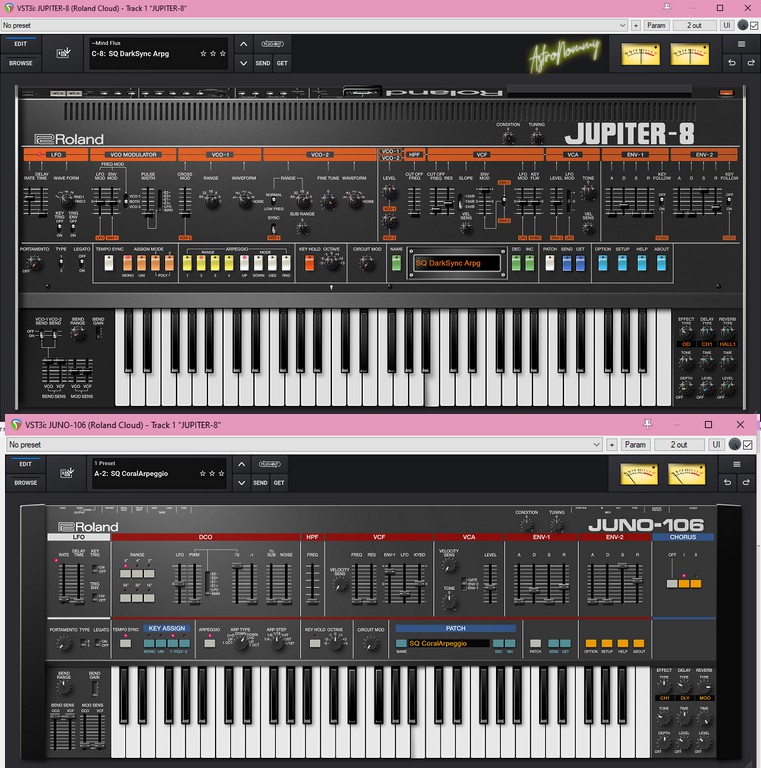Pin the JUPITER-8 plugin window on top
This screenshot has height=768, width=761.
tap(666, 7)
